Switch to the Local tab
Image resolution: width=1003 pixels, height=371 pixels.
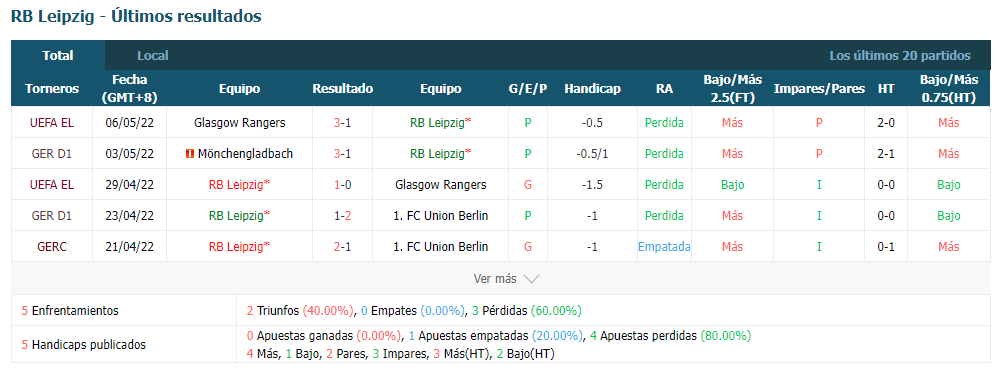pos(153,56)
